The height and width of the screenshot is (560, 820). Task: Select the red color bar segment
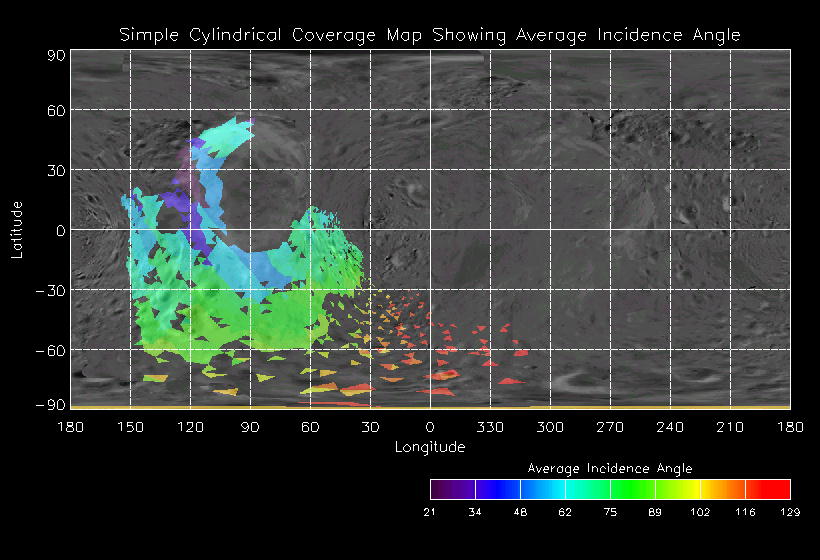coord(768,489)
